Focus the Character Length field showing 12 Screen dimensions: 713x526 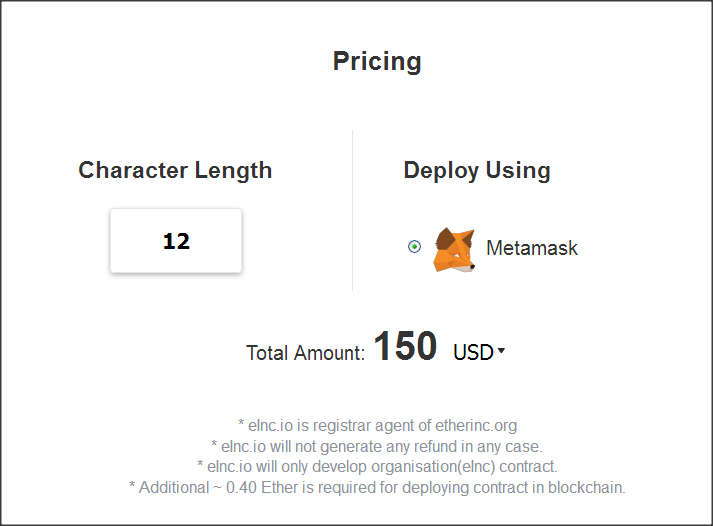176,241
